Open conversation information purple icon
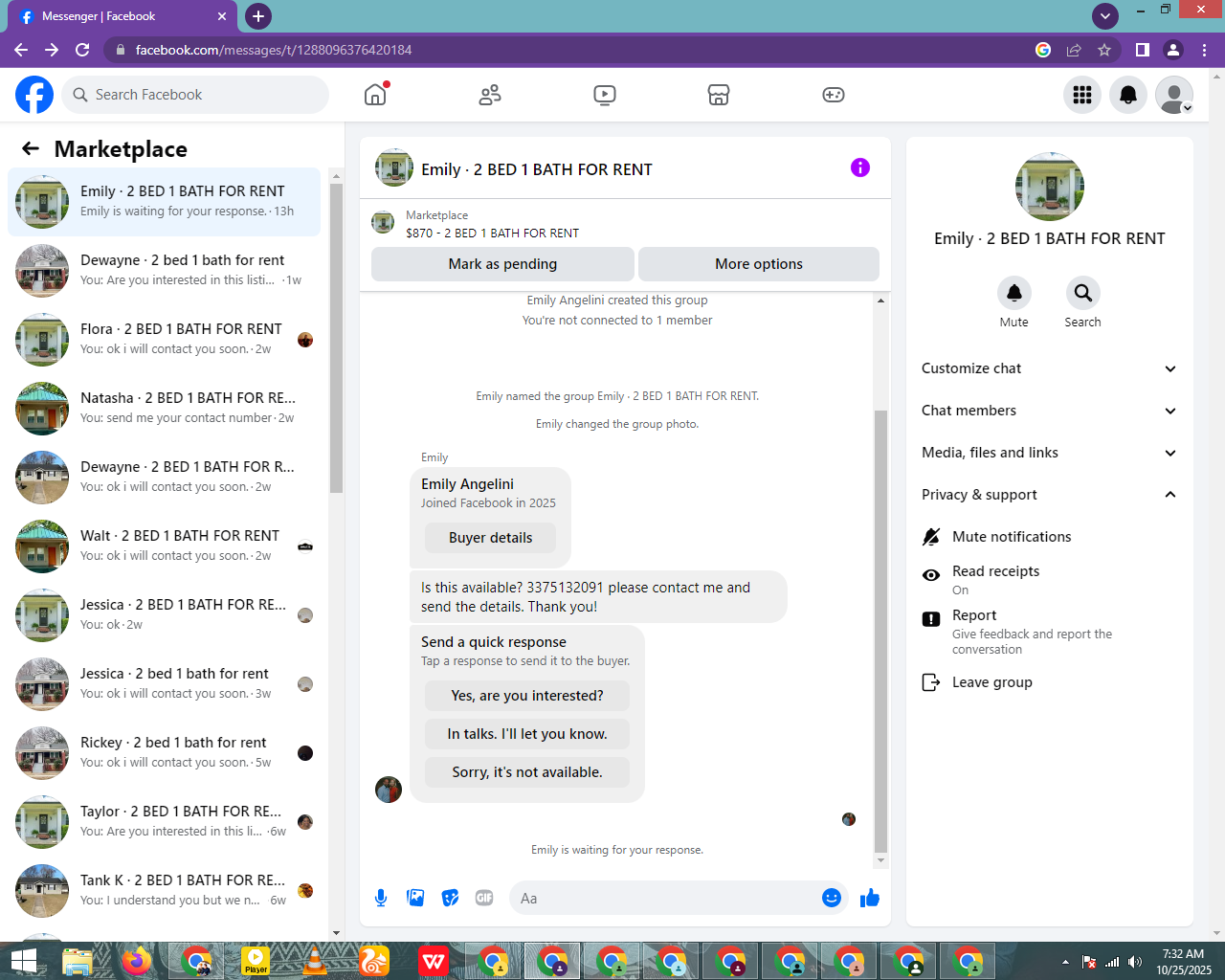 [860, 167]
